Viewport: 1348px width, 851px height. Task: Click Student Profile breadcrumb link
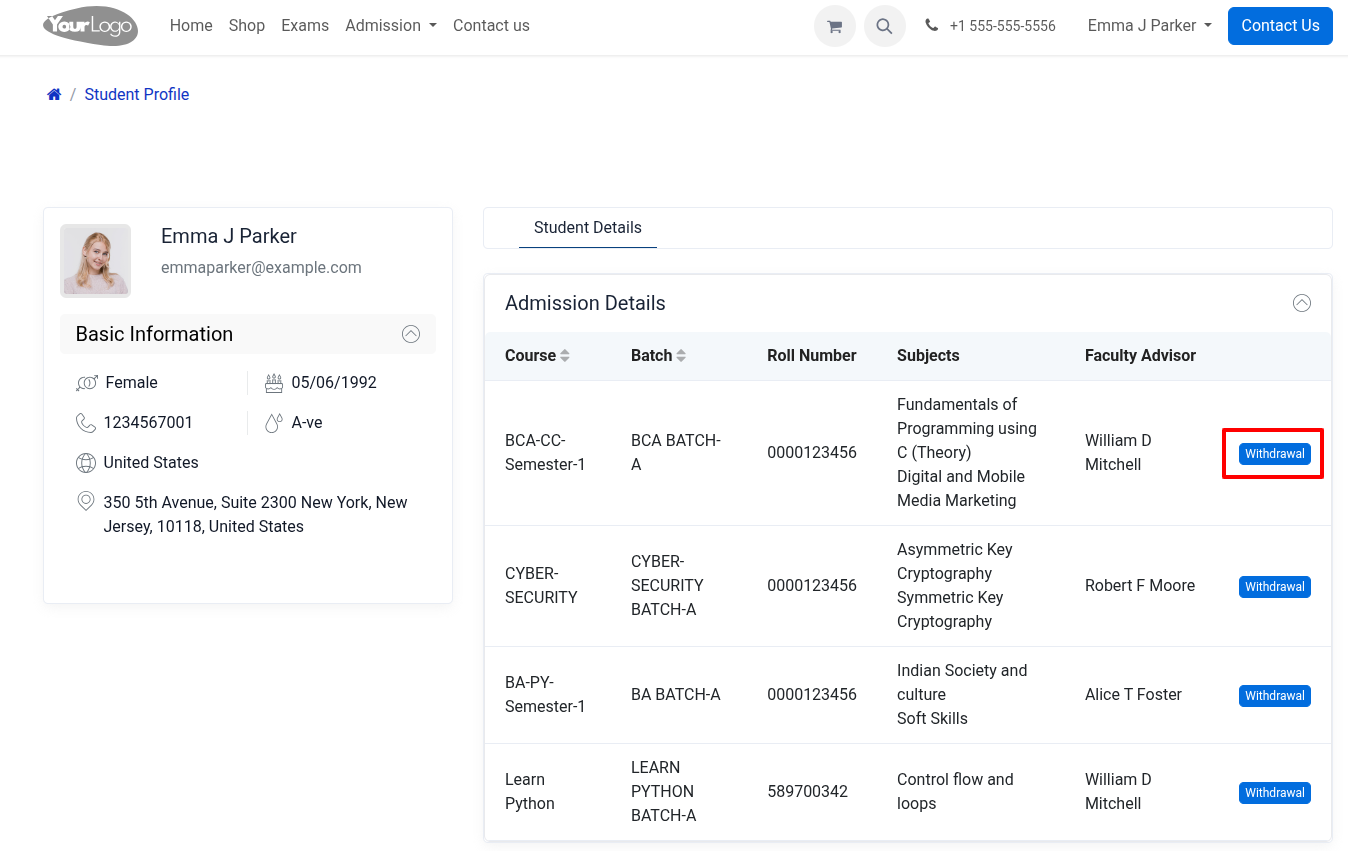[137, 94]
